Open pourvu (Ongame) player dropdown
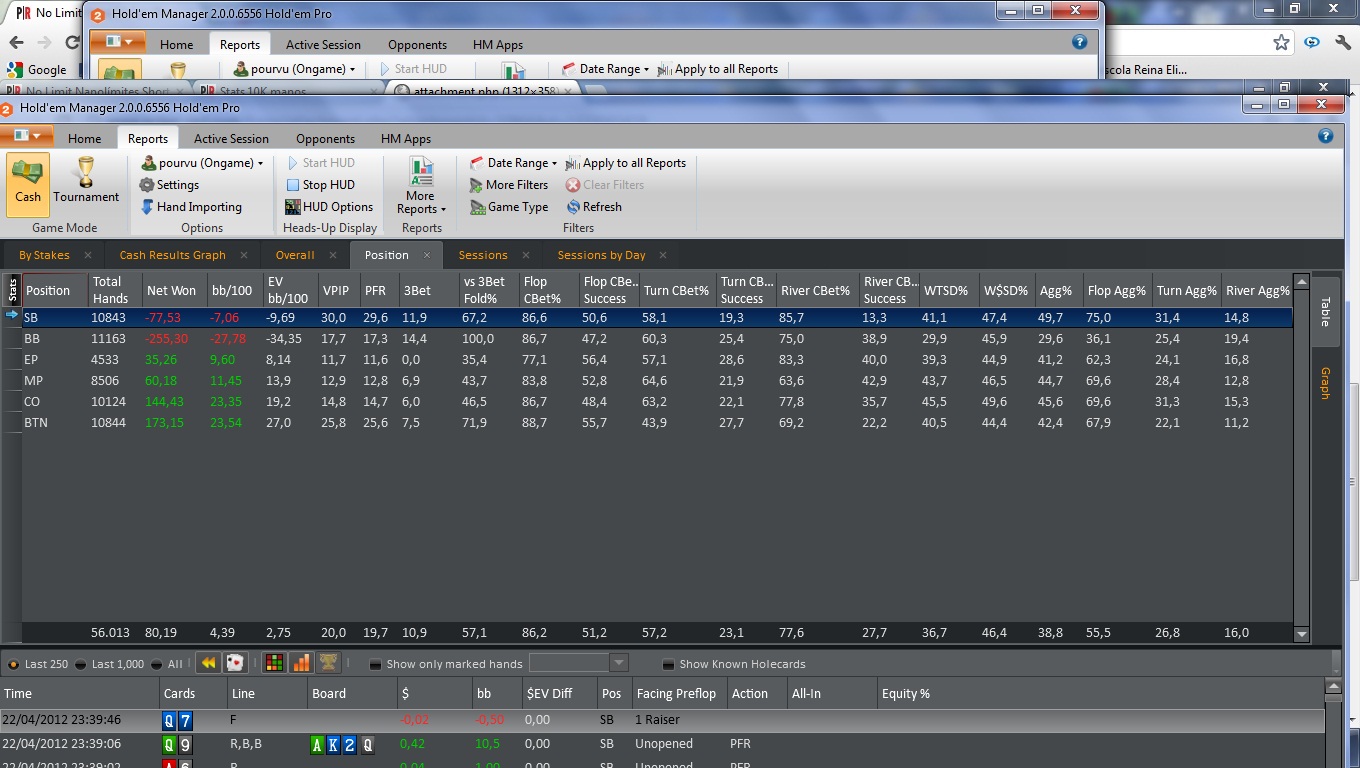Image resolution: width=1360 pixels, height=768 pixels. coord(203,163)
